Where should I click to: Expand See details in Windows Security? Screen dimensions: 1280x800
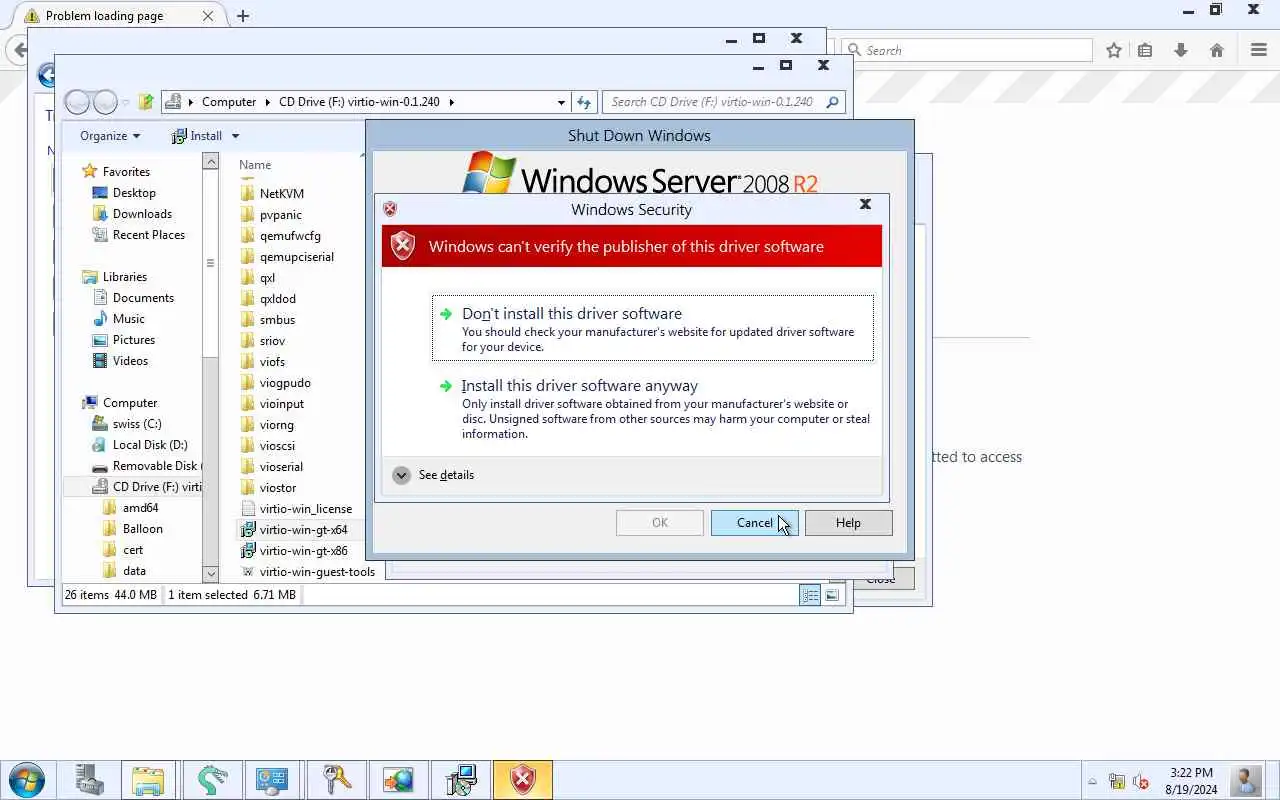point(433,475)
